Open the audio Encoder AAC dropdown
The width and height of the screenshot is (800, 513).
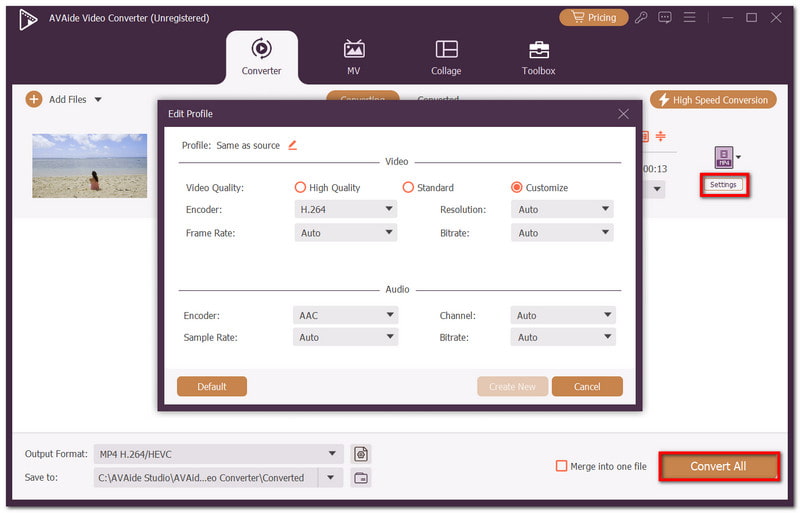pyautogui.click(x=345, y=315)
